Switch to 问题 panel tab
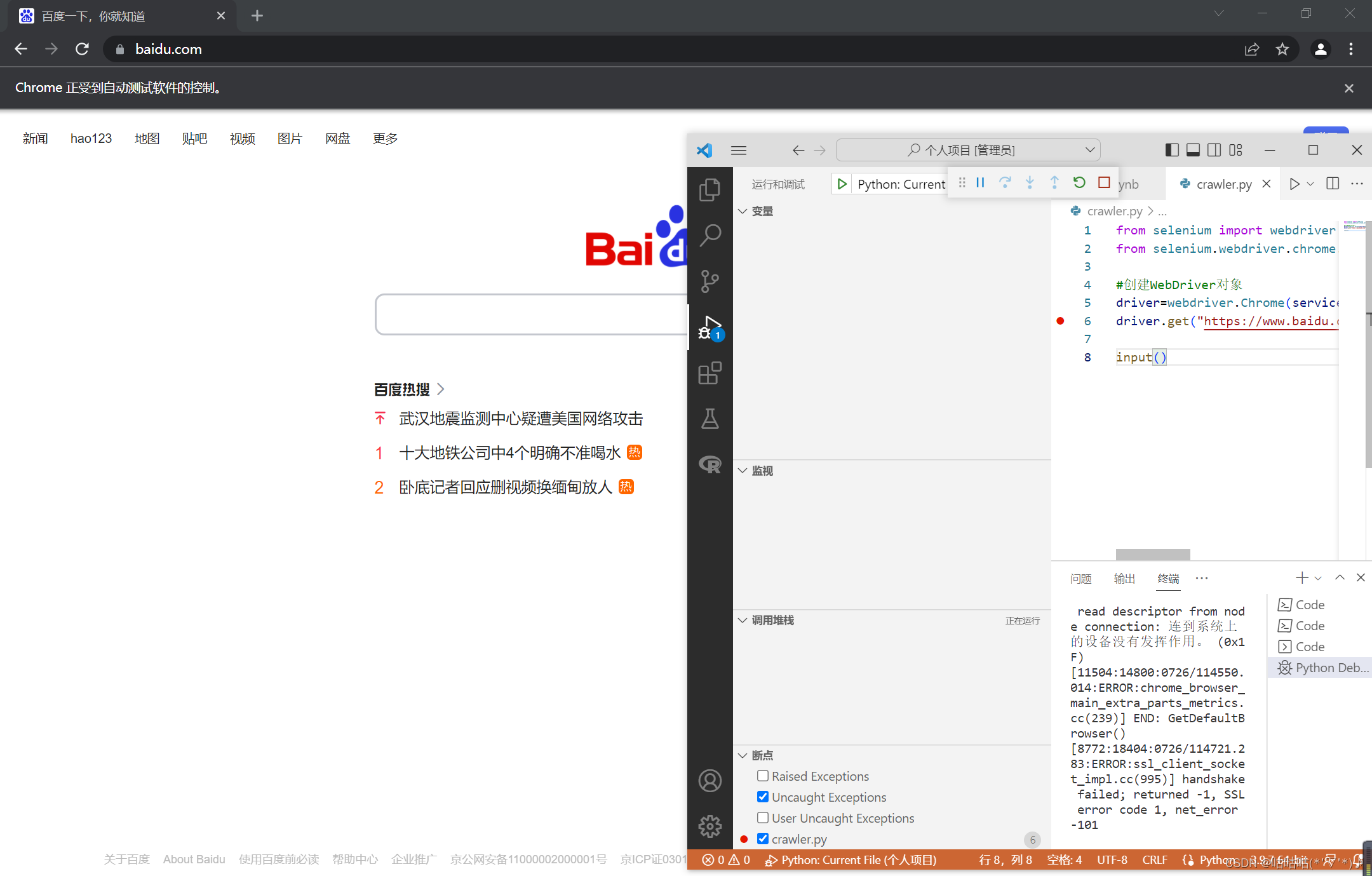Screen dimensions: 1372x876 click(1080, 578)
